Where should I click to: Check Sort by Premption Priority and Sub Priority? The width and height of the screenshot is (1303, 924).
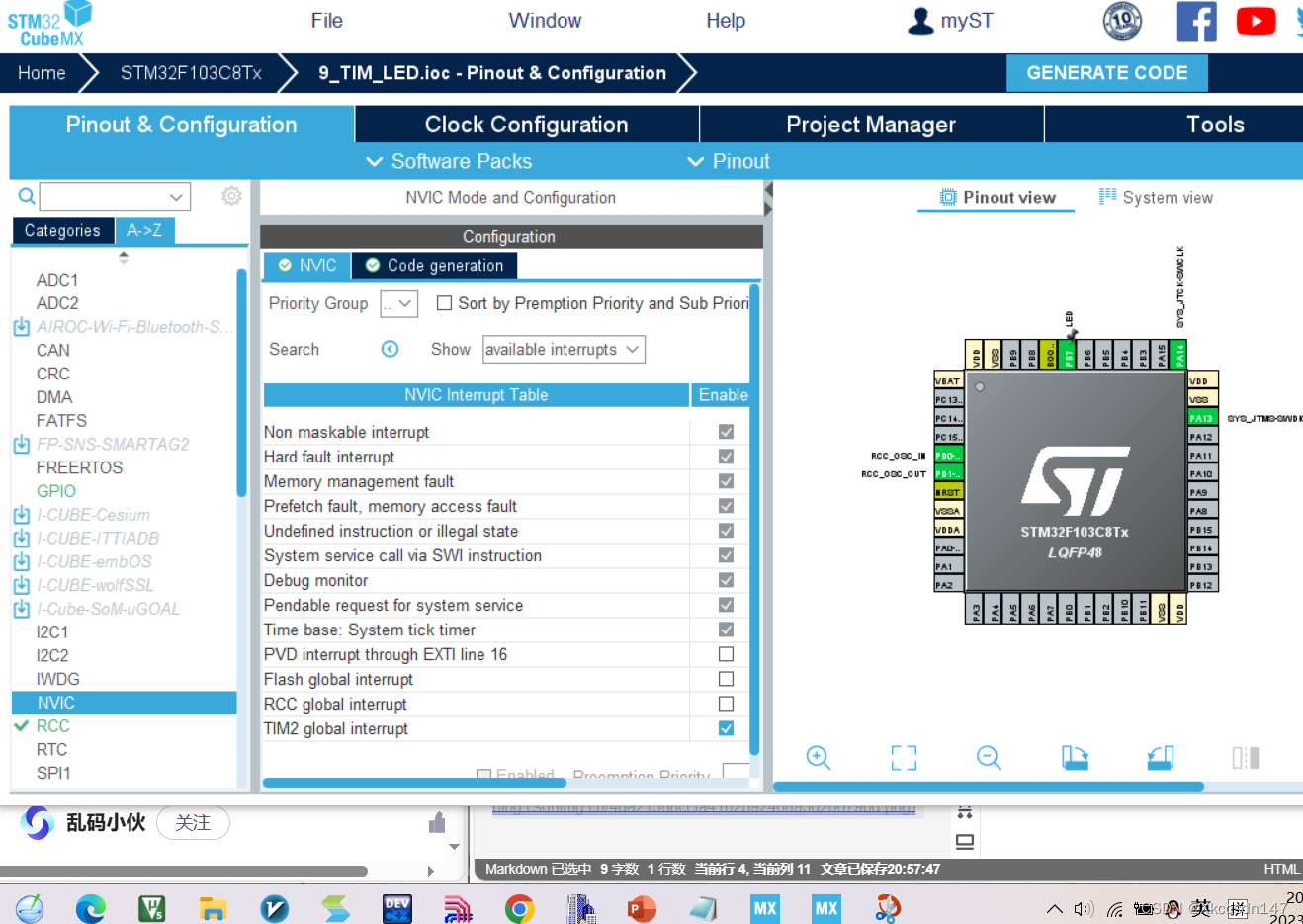(x=445, y=303)
